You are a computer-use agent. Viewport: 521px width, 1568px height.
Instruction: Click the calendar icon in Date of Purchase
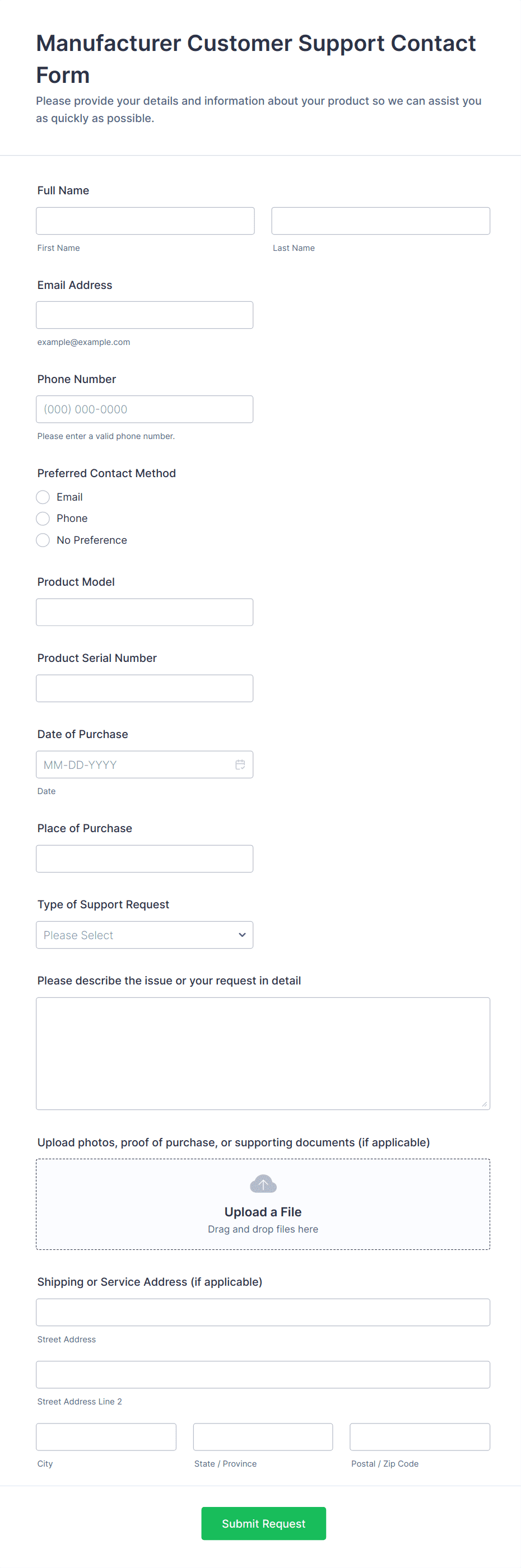(x=240, y=764)
